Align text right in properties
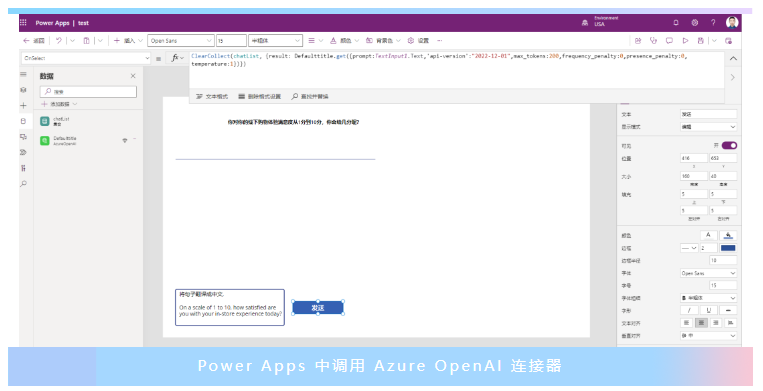The width and height of the screenshot is (763, 391). (716, 323)
